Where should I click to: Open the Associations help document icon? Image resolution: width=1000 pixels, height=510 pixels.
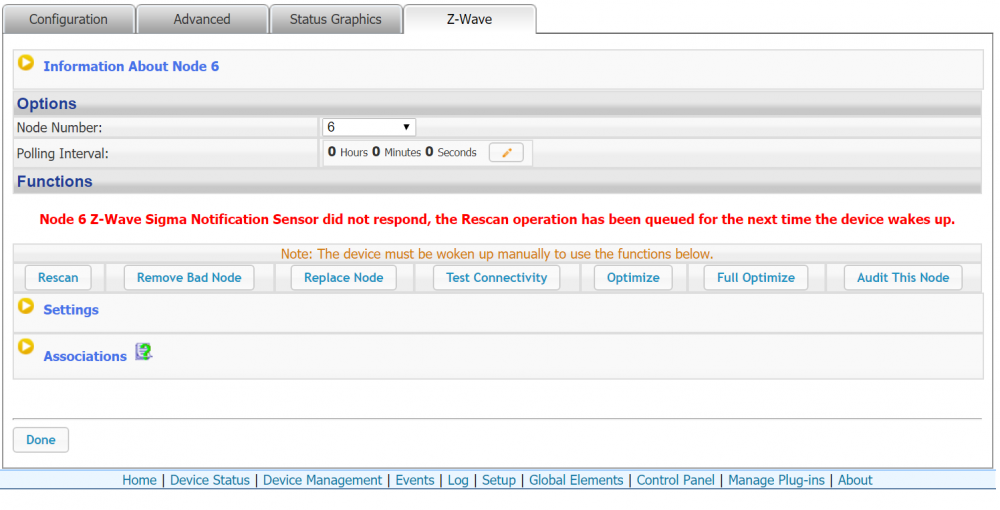(143, 352)
